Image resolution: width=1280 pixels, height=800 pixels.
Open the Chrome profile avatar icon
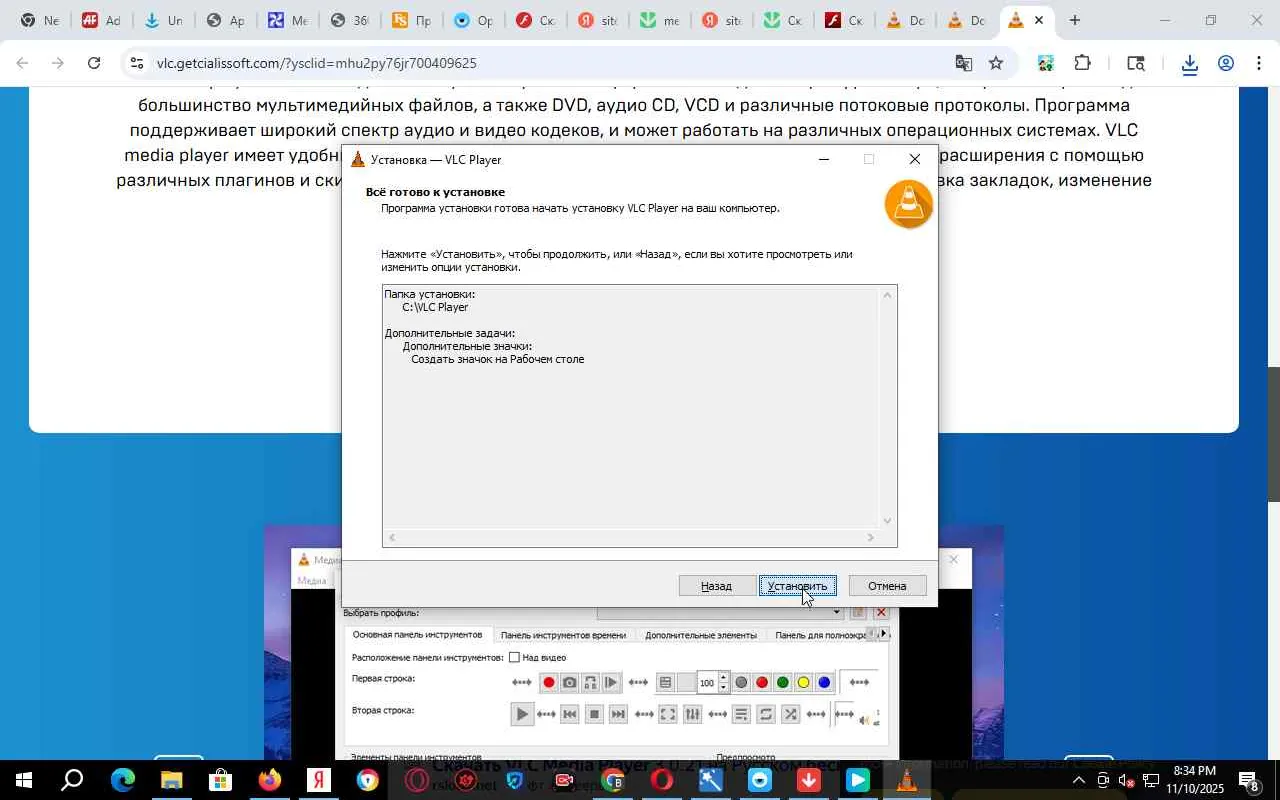[x=1226, y=63]
